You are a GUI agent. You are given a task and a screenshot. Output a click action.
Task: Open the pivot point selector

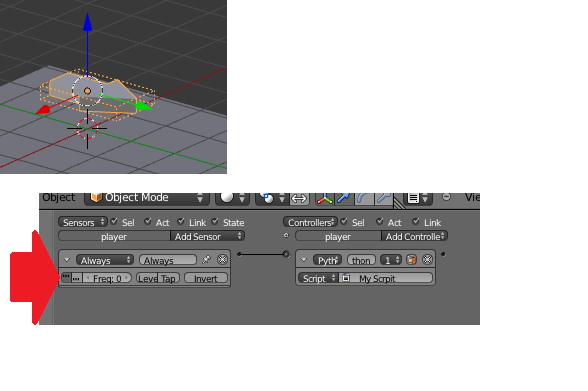coord(273,198)
